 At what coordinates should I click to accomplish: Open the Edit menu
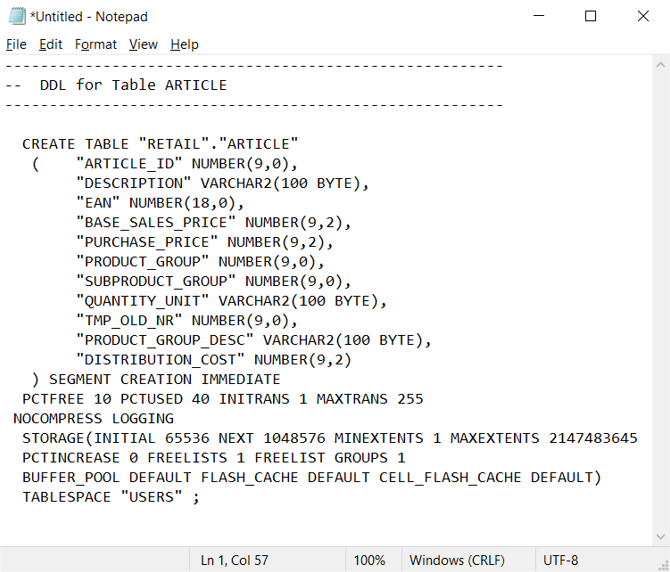(x=51, y=44)
